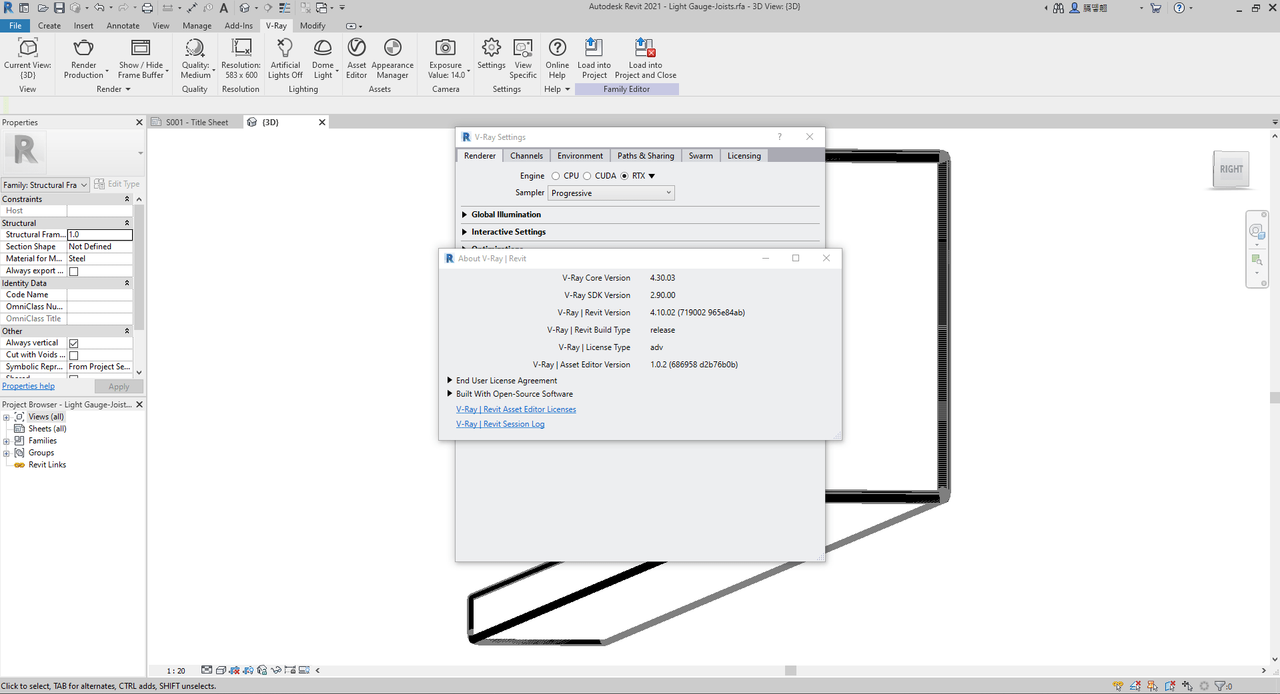Expand the Views (all) tree node
This screenshot has height=694, width=1280.
pos(7,417)
